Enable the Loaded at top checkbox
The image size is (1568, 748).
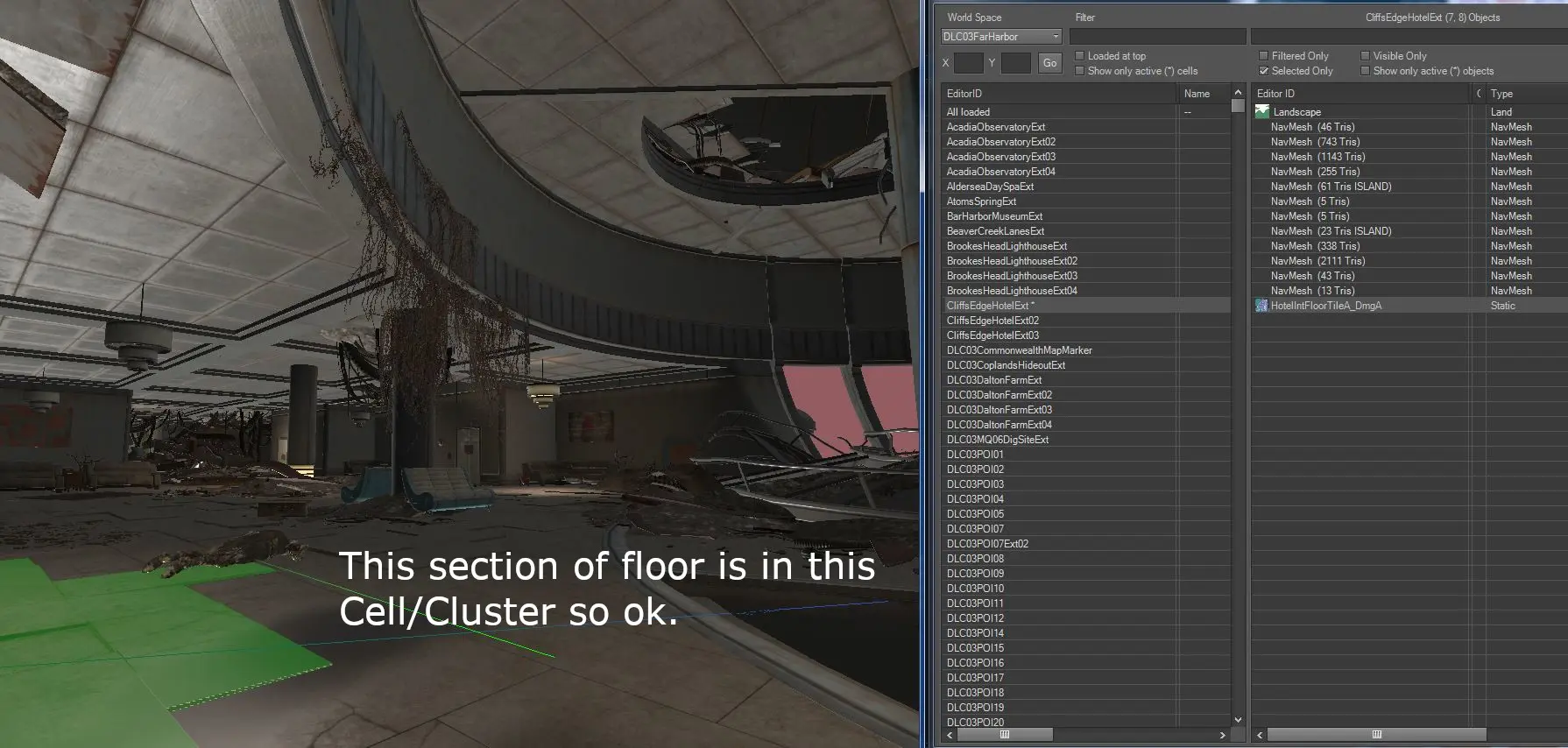tap(1080, 56)
